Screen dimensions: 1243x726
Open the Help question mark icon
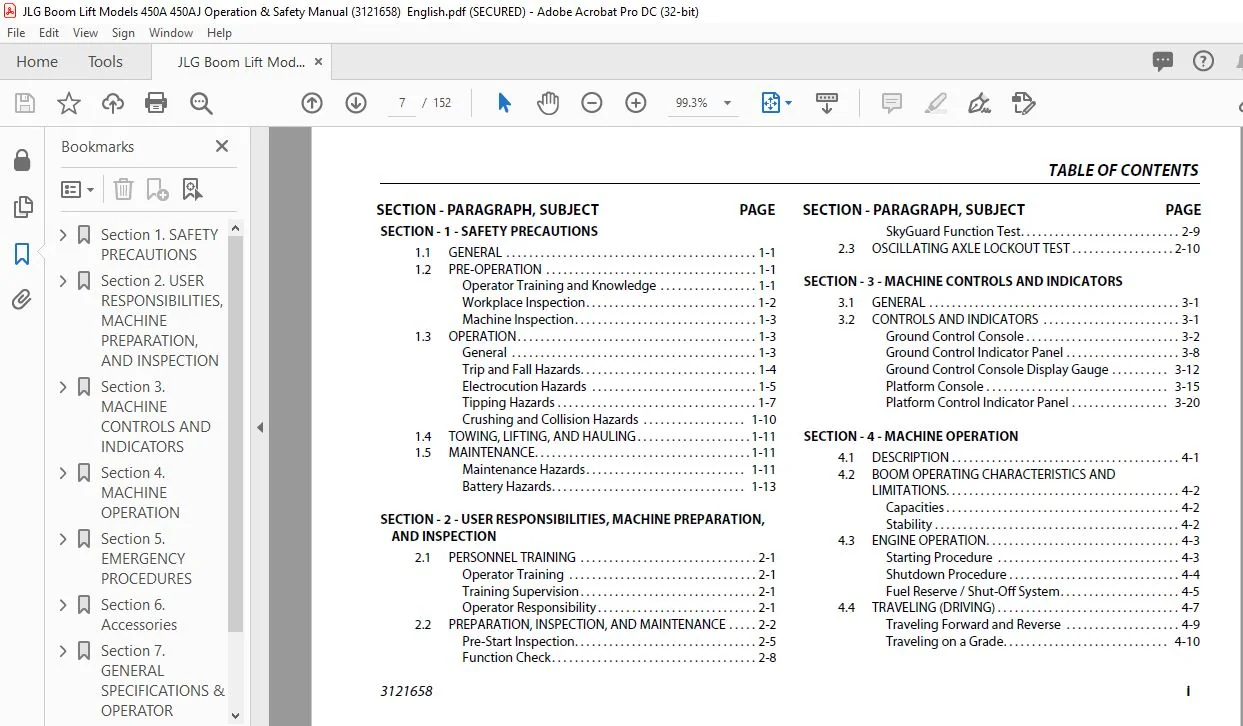coord(1203,61)
